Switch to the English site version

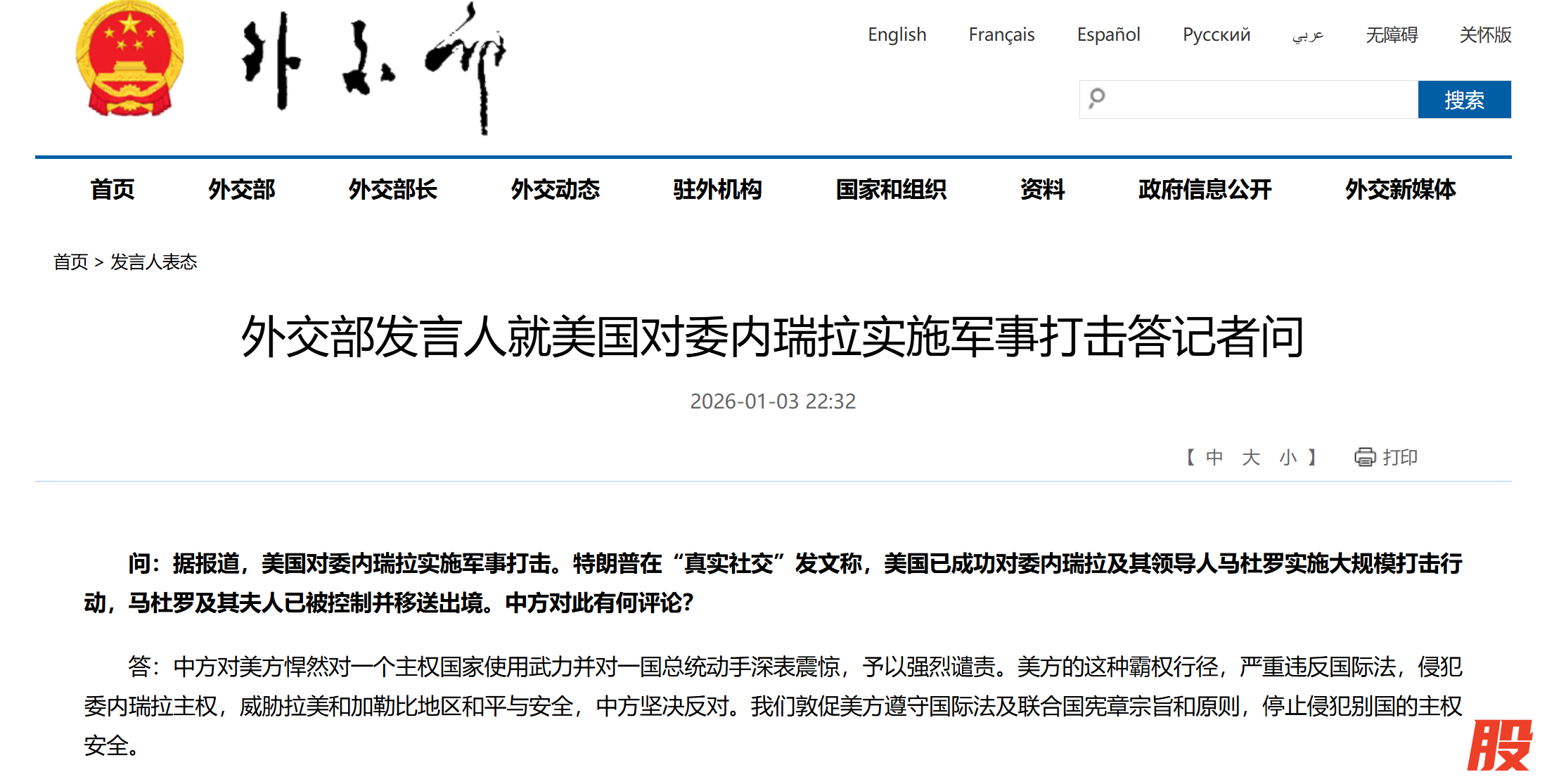(897, 34)
